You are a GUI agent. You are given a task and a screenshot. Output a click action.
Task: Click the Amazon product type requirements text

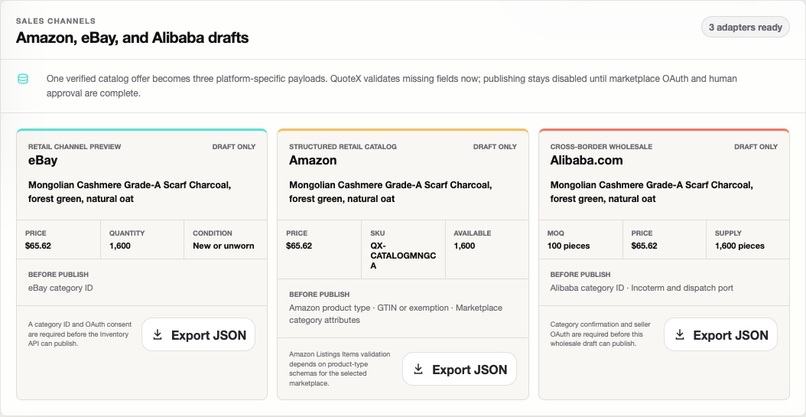click(x=395, y=314)
